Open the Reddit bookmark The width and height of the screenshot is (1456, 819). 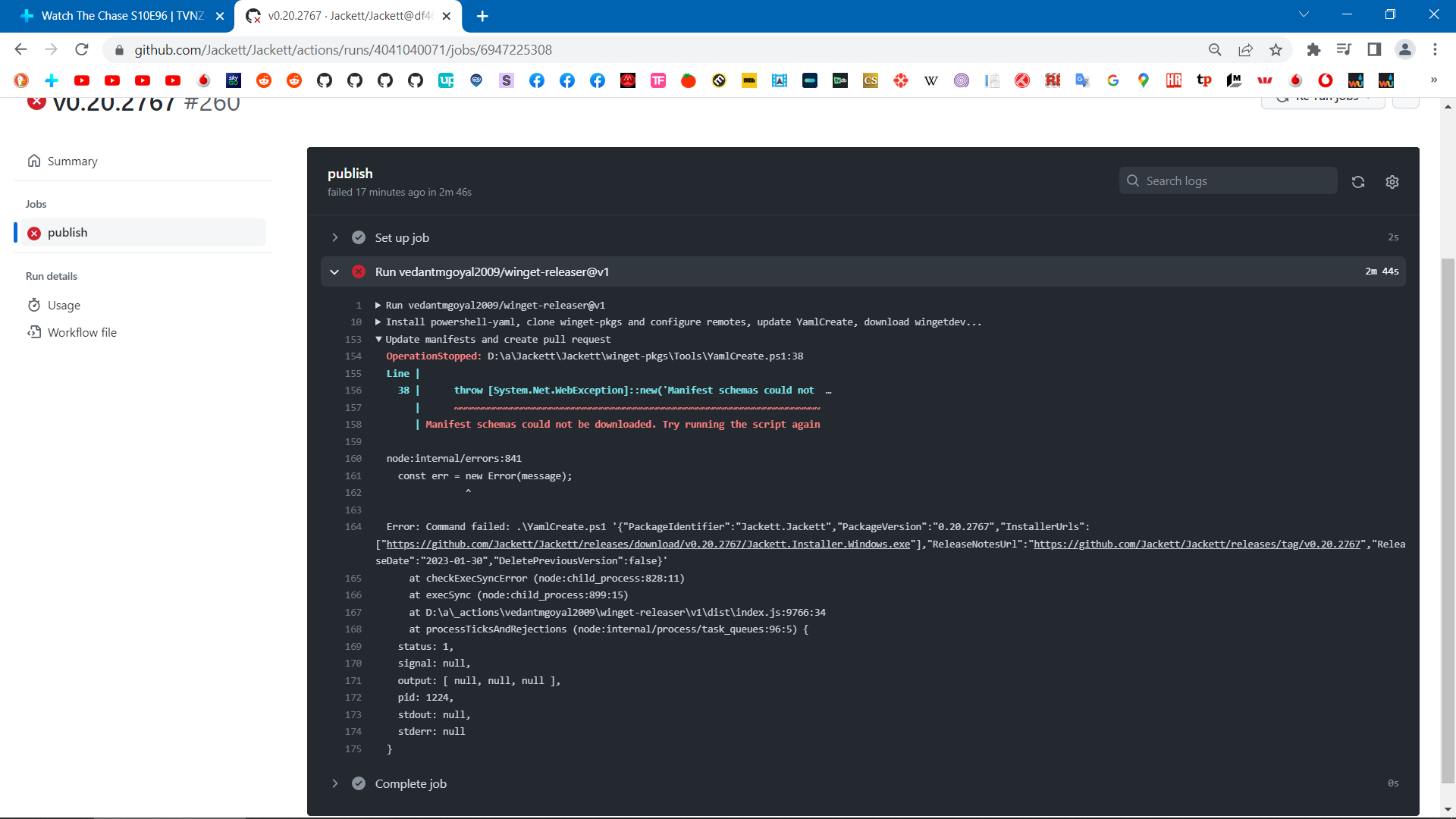(264, 80)
